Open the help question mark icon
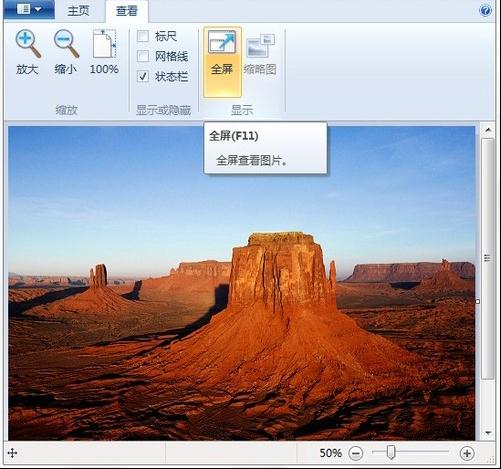The image size is (501, 469). [485, 10]
